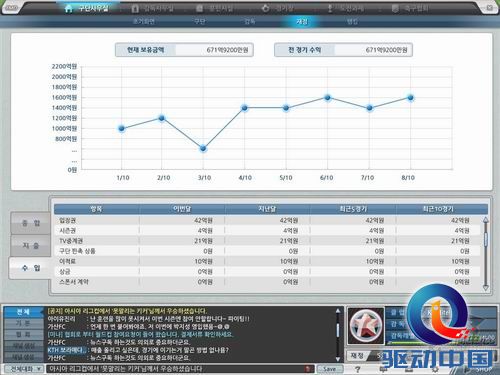Open help with the question mark icon

click(357, 369)
